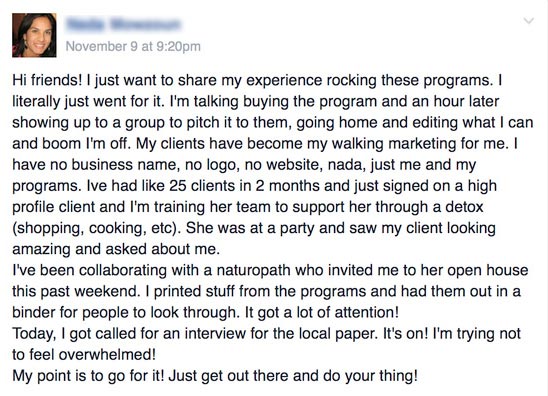
Task: Click the phrase '2 months' in the post
Action: coord(287,186)
